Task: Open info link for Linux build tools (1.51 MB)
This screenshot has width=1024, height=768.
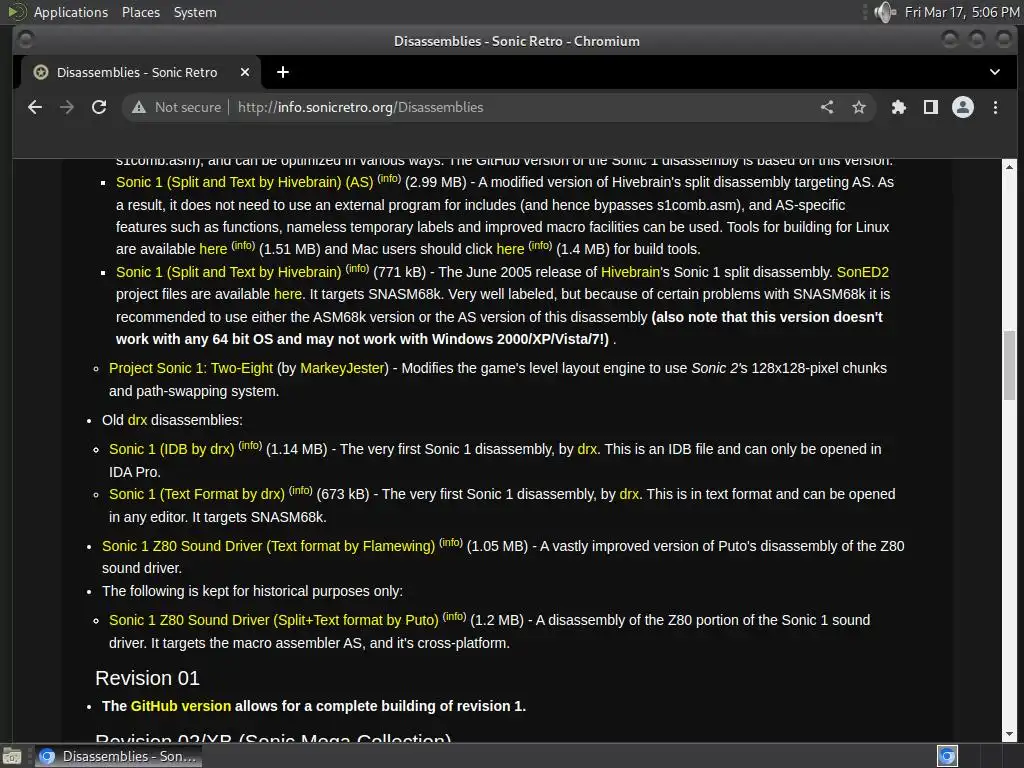Action: (243, 246)
